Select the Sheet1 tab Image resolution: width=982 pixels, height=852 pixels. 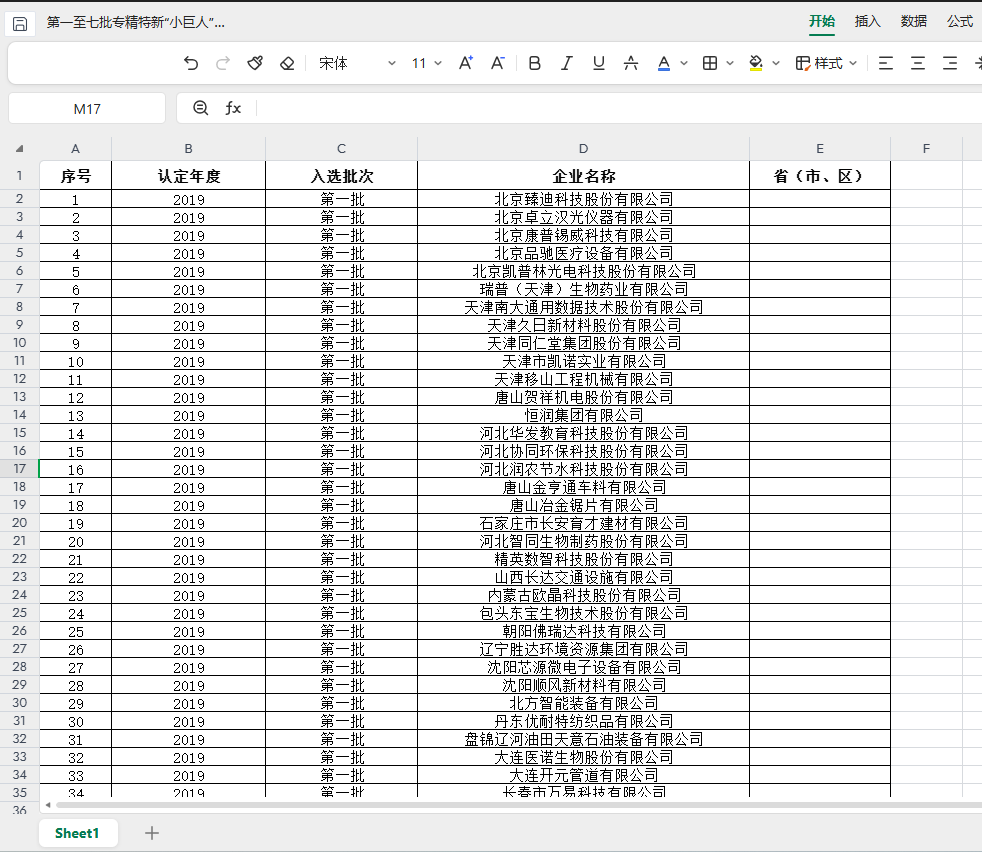[x=77, y=833]
